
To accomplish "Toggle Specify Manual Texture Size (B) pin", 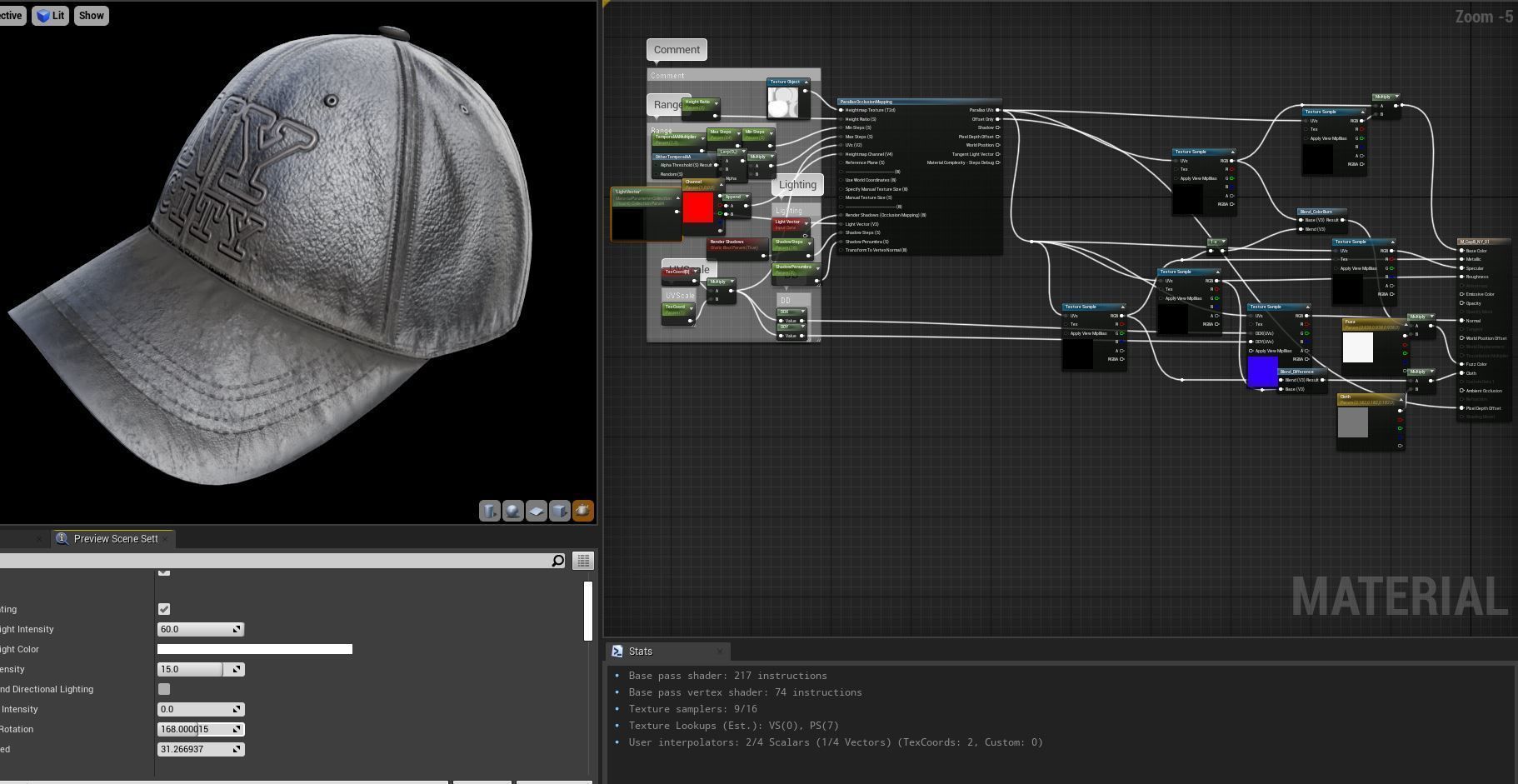I will pos(841,189).
